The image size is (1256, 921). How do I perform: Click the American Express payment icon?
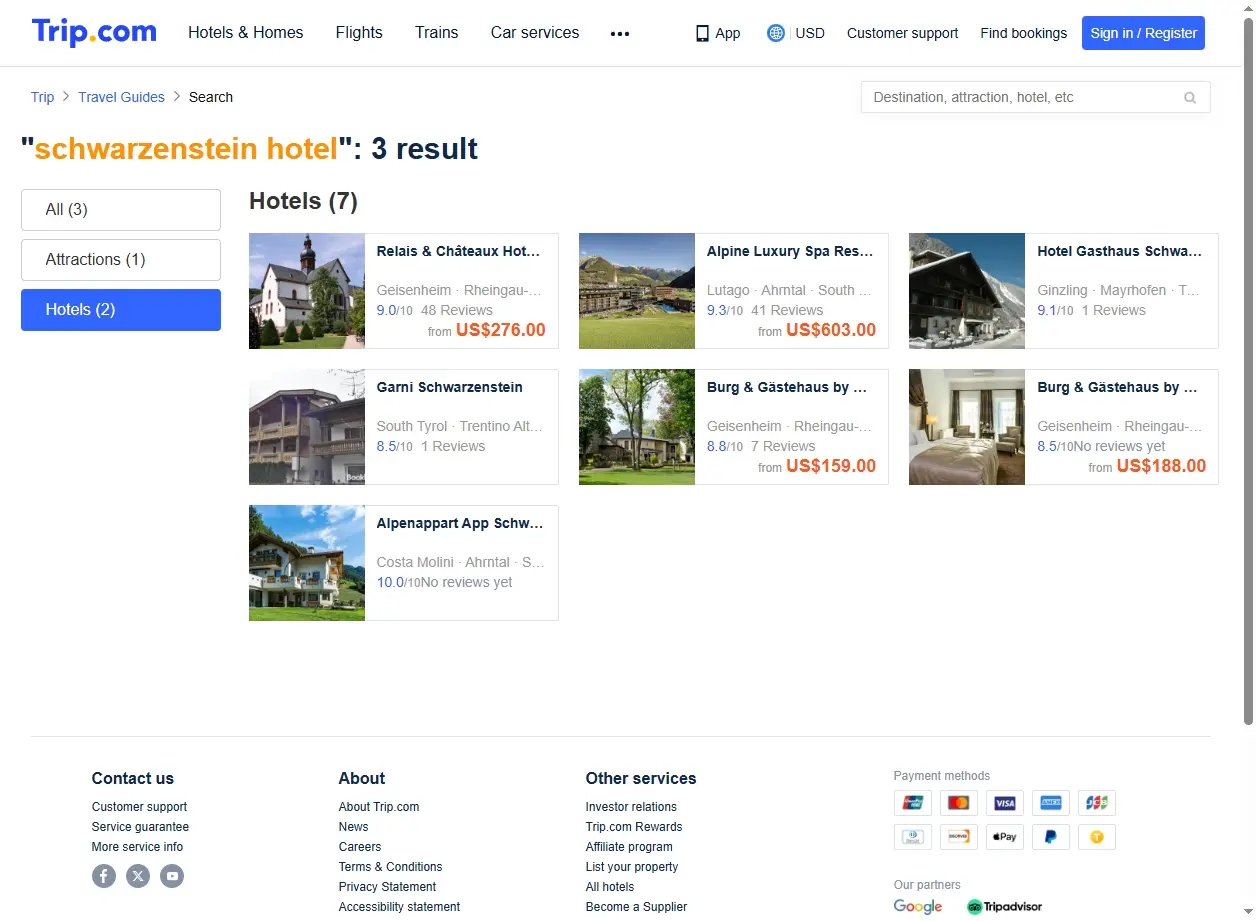[1050, 803]
